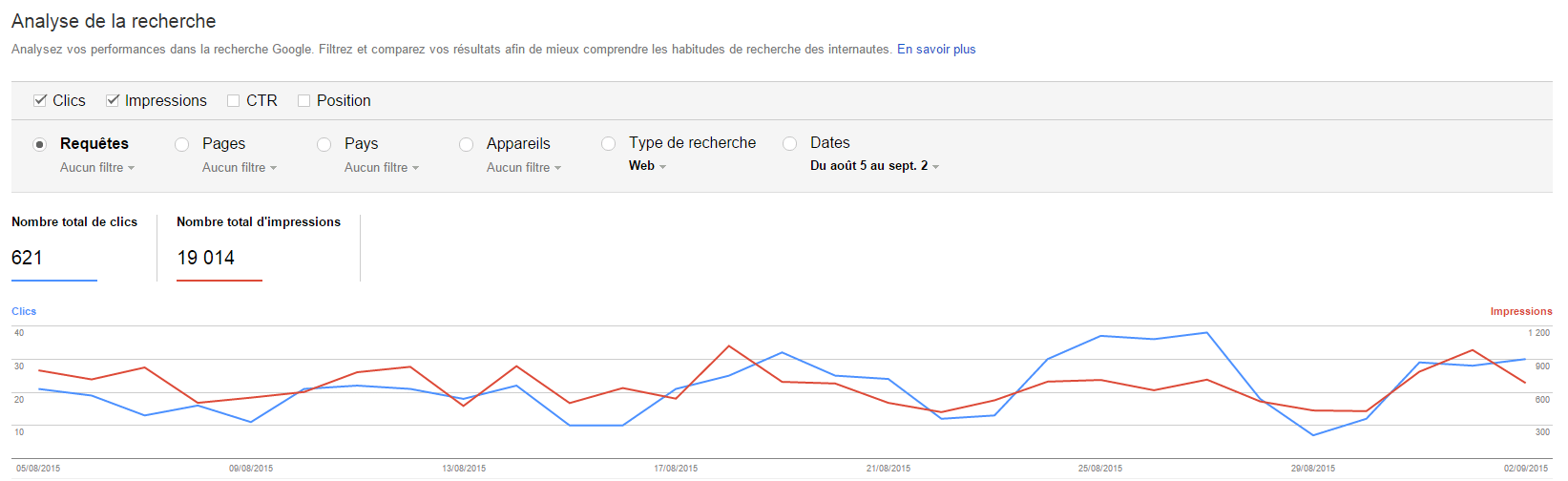The image size is (1568, 481).
Task: Click the Nombre total de clics card
Action: (x=74, y=247)
